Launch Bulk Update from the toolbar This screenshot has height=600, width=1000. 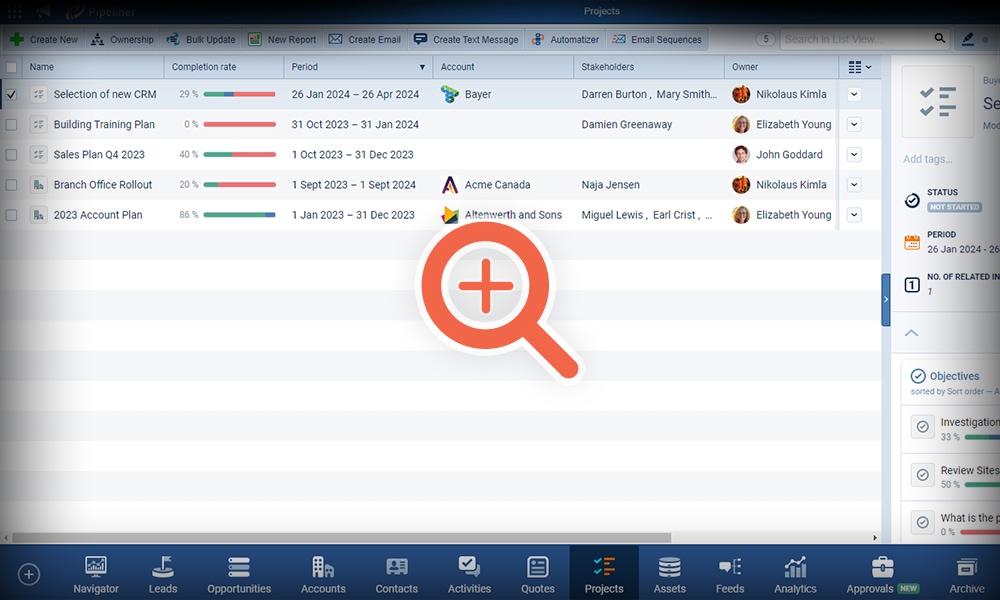(200, 39)
